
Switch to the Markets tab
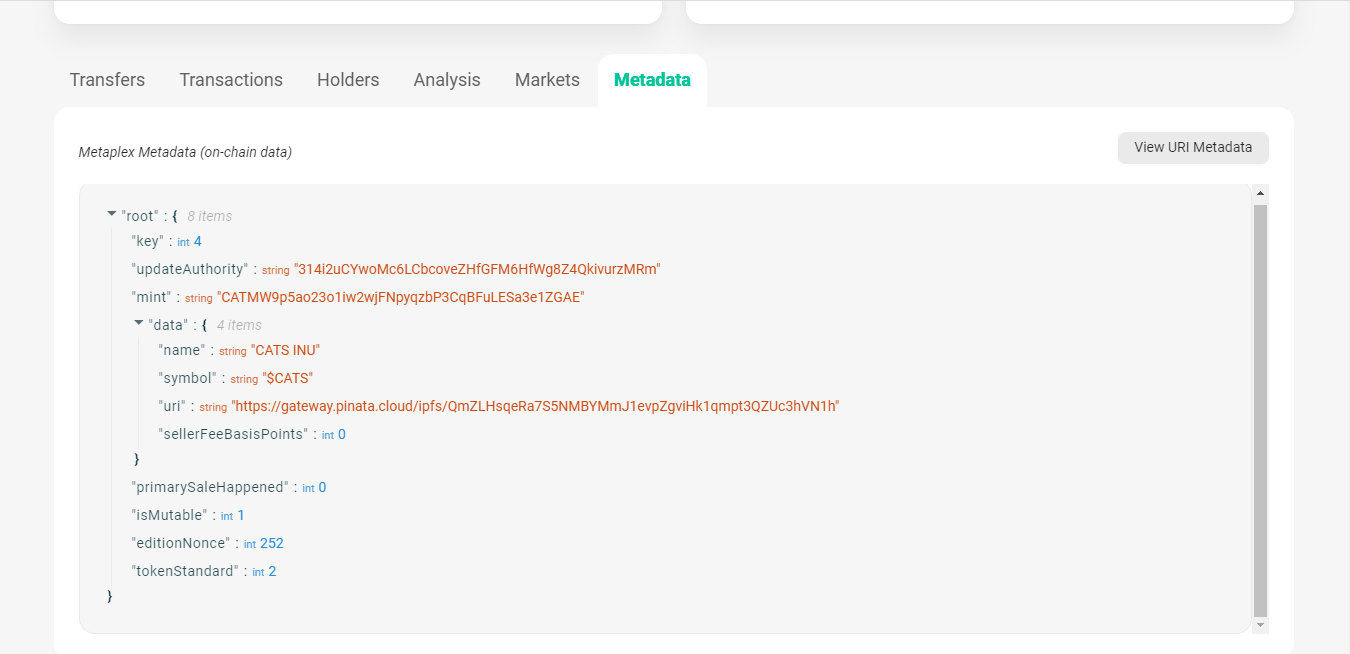click(546, 79)
